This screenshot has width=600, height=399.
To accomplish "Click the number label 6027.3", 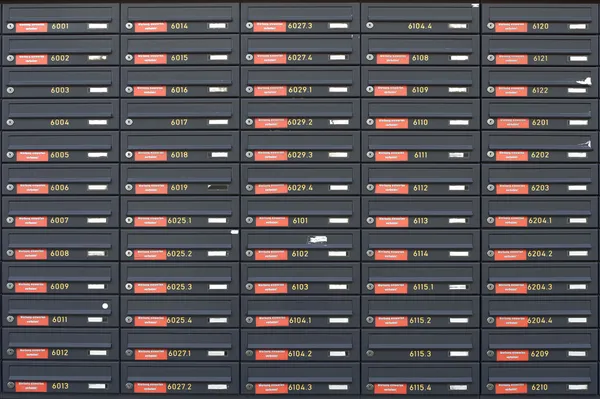I will 300,26.
